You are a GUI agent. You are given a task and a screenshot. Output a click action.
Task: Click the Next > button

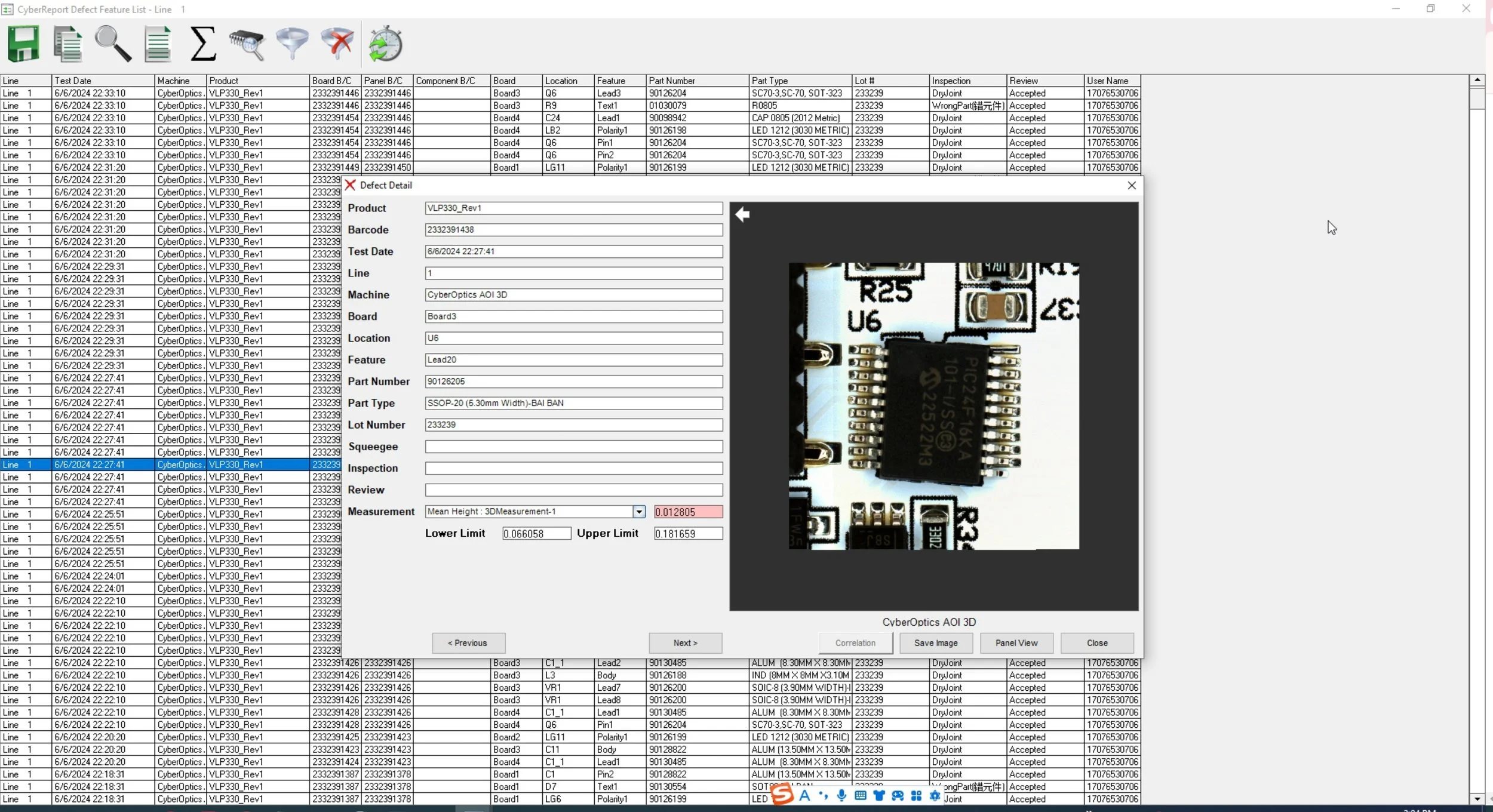(x=685, y=643)
